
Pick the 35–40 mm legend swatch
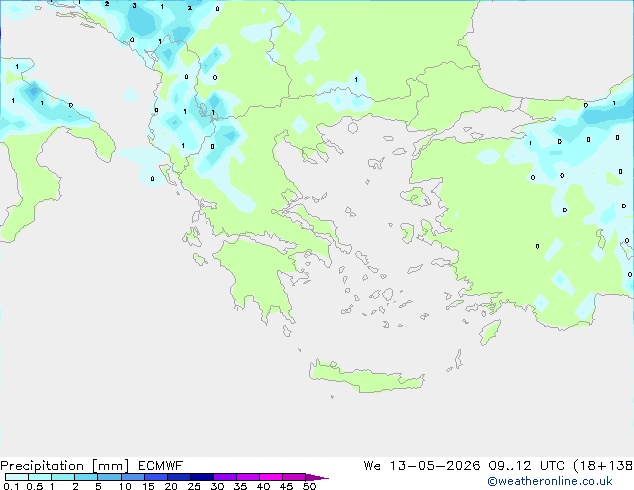pyautogui.click(x=247, y=477)
